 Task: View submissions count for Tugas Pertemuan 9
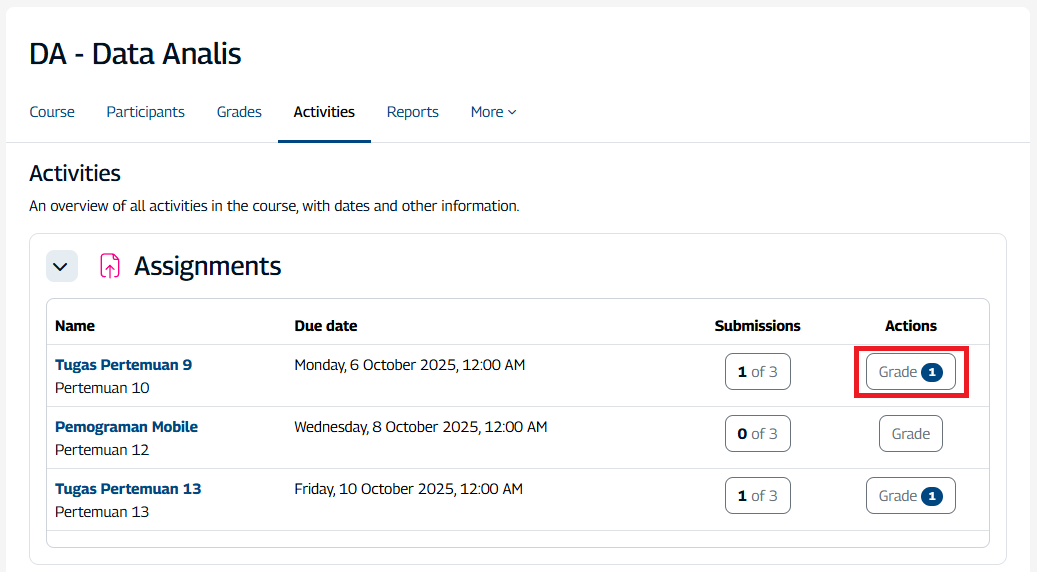pyautogui.click(x=757, y=372)
